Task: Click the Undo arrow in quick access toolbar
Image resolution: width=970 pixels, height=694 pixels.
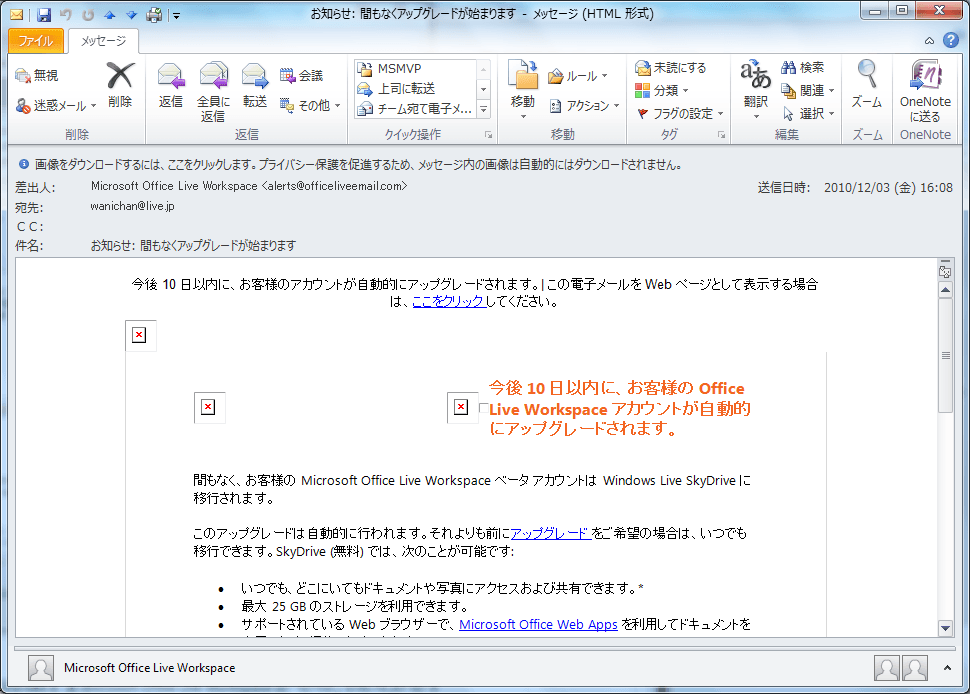Action: (66, 14)
